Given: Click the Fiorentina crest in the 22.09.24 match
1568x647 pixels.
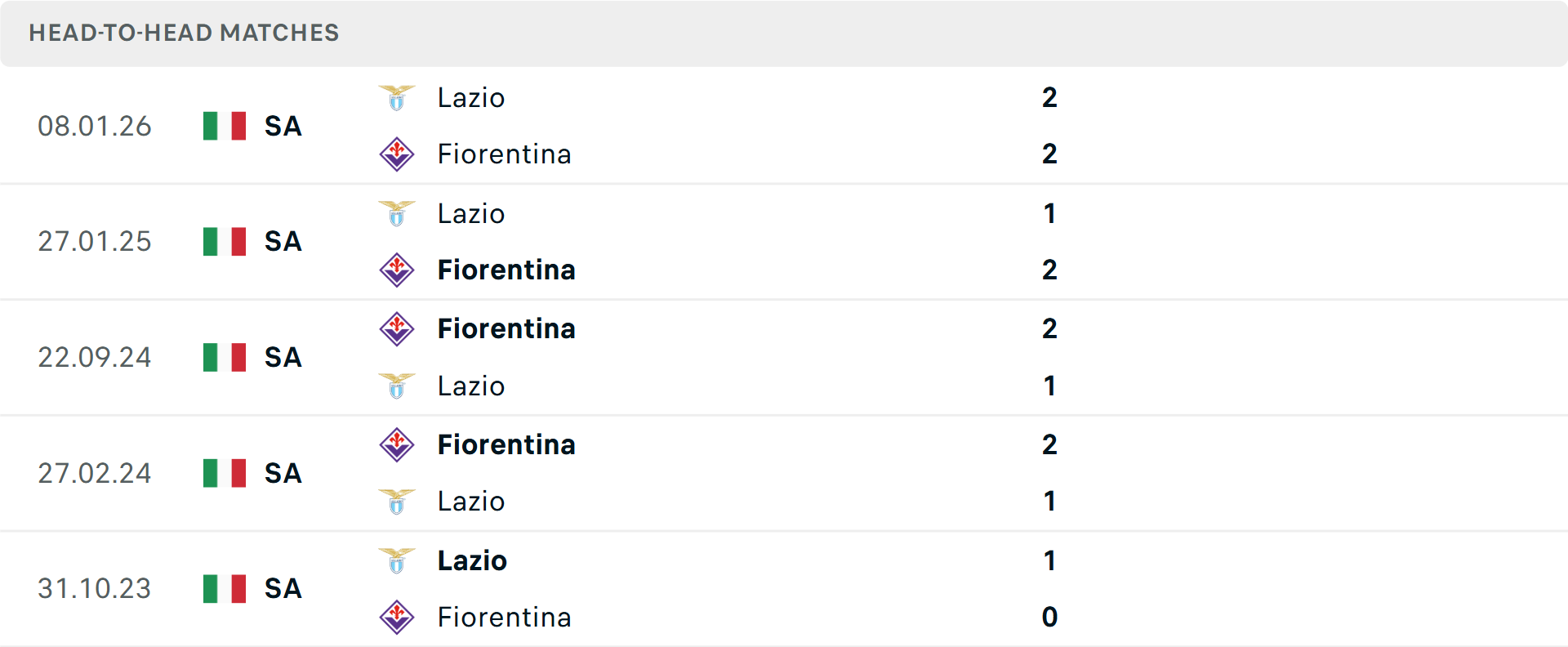Looking at the screenshot, I should (397, 328).
